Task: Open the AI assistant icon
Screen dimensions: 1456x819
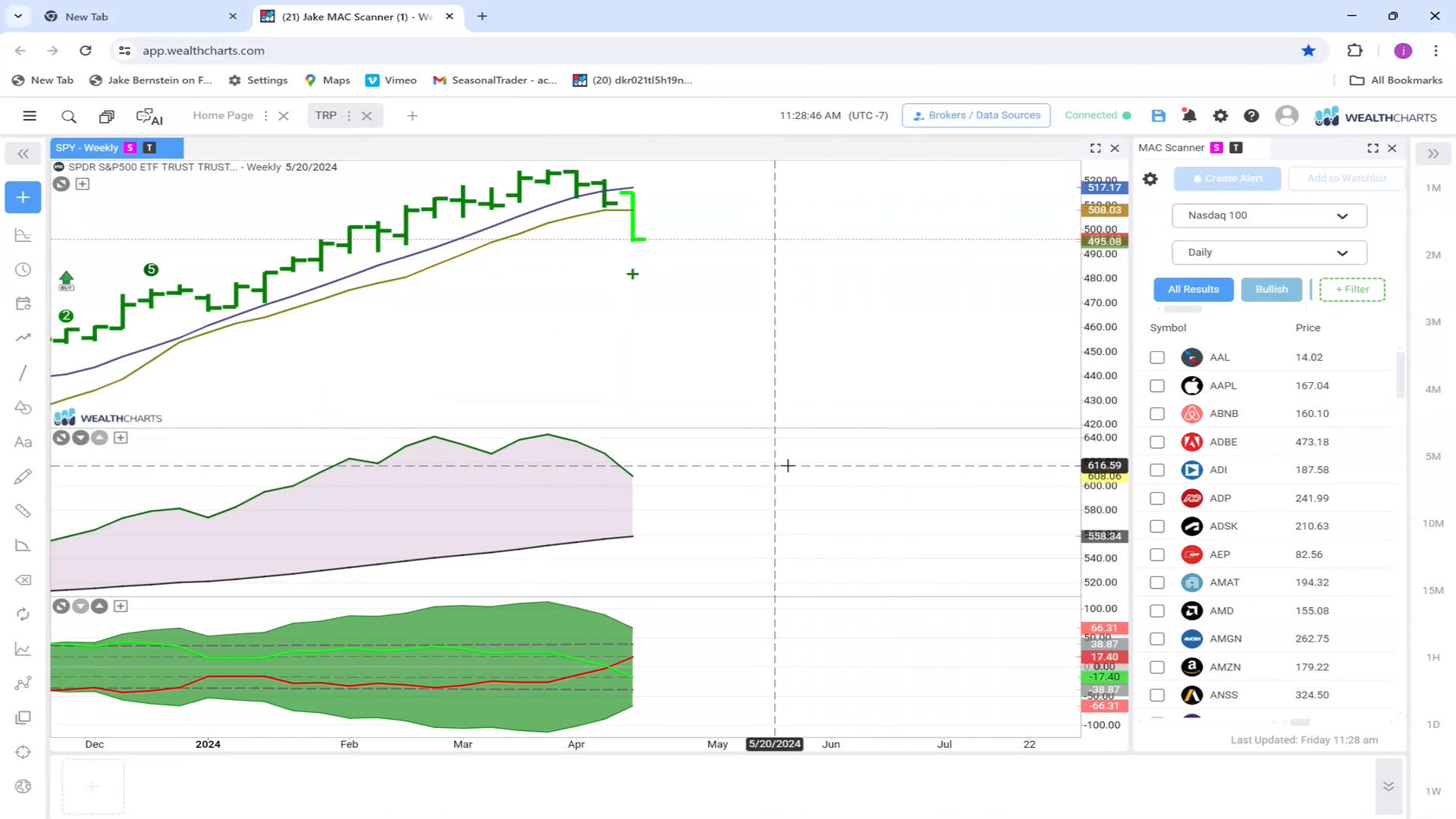Action: [x=149, y=116]
